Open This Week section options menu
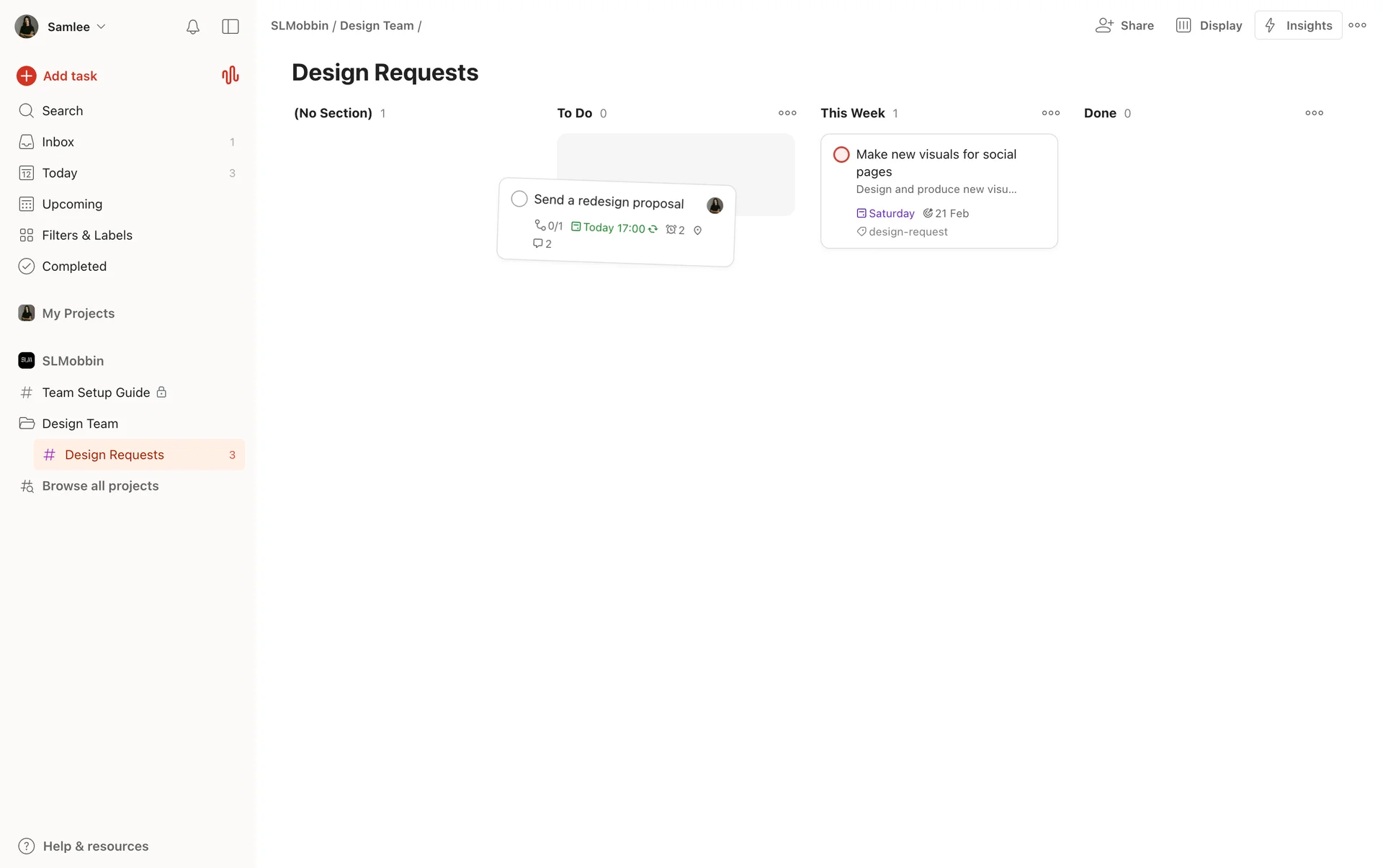Viewport: 1383px width, 868px height. 1050,113
